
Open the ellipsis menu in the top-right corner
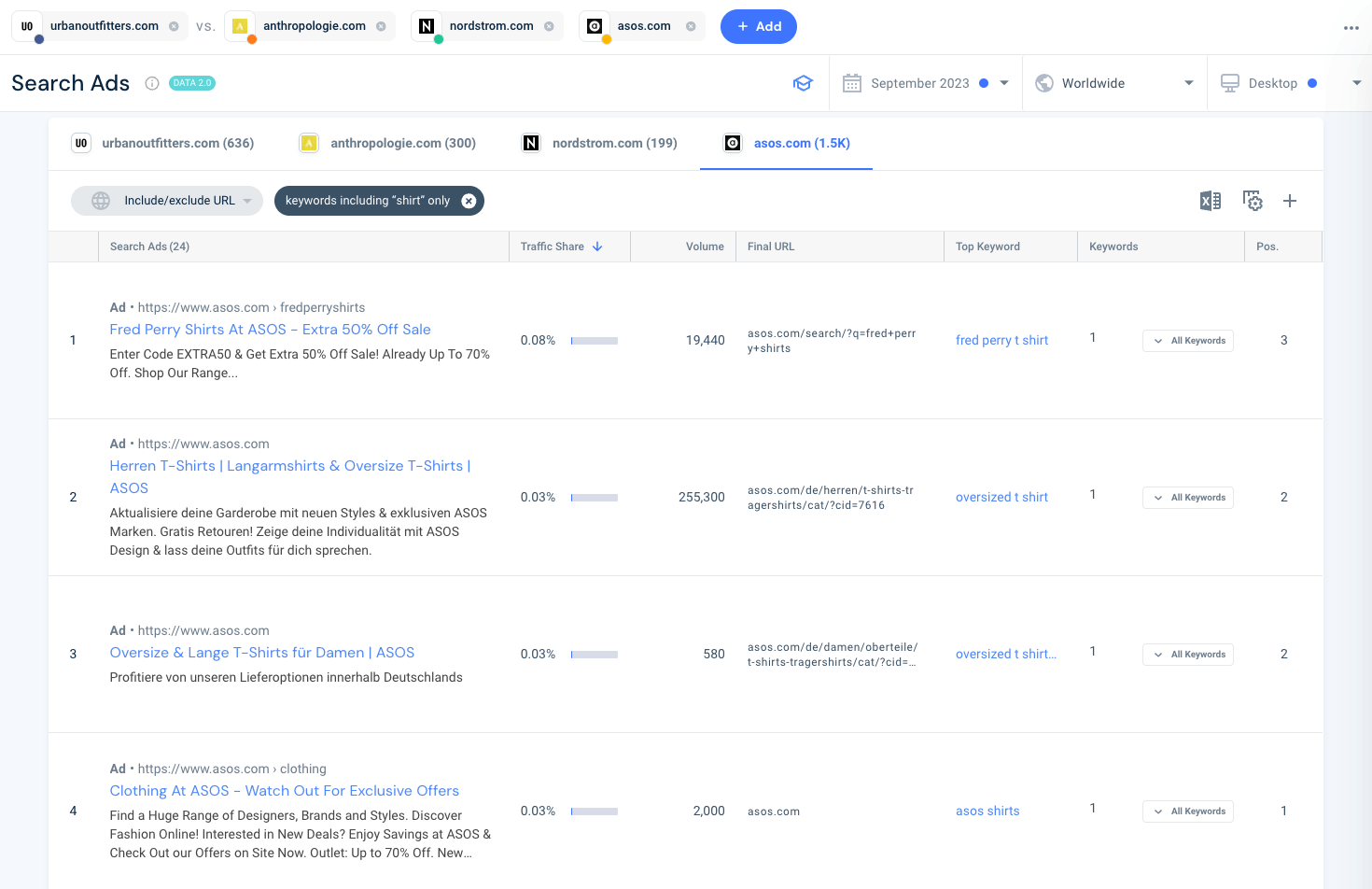click(x=1351, y=27)
